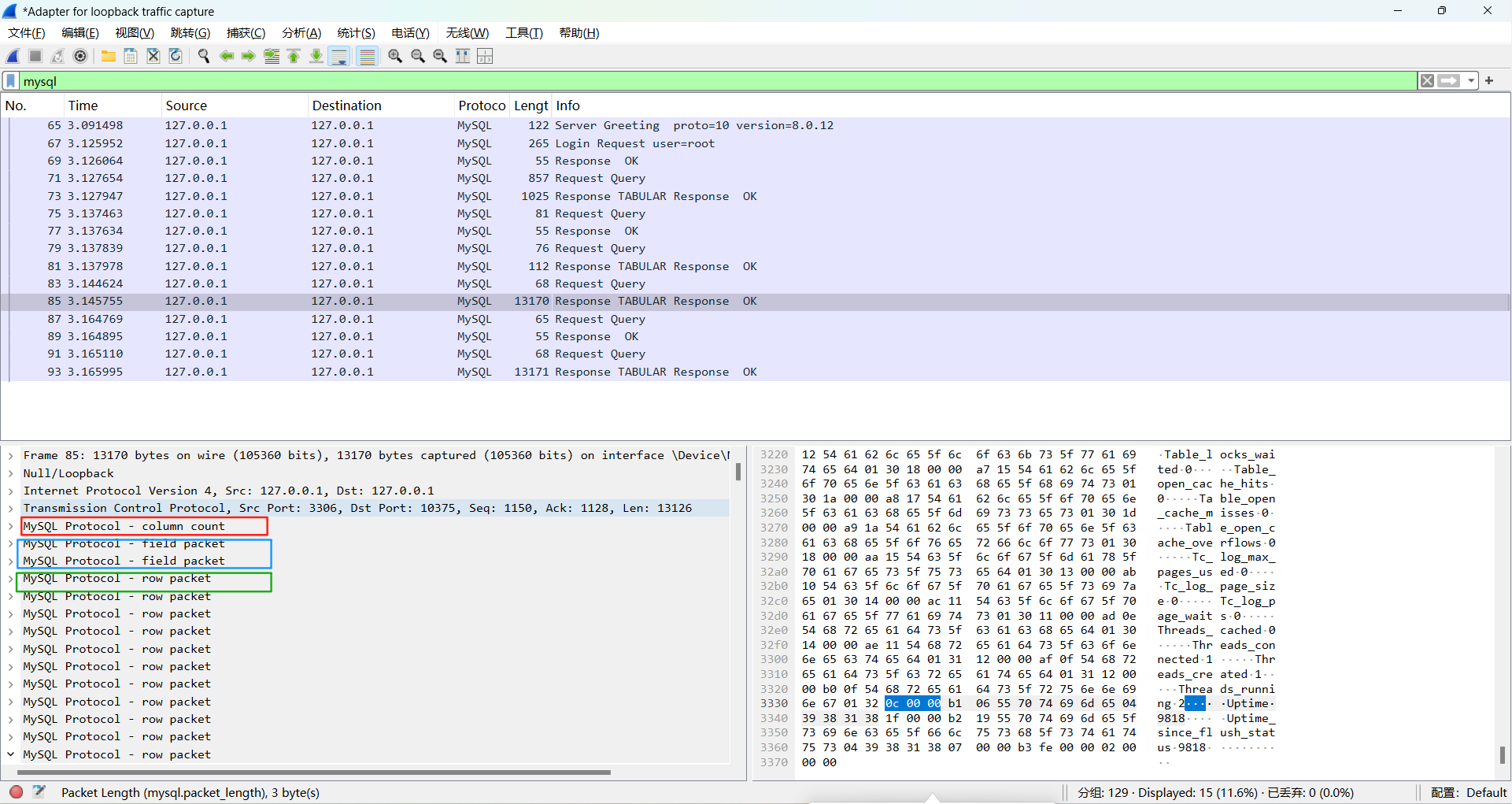
Task: Collapse the last expanded row packet
Action: [11, 754]
